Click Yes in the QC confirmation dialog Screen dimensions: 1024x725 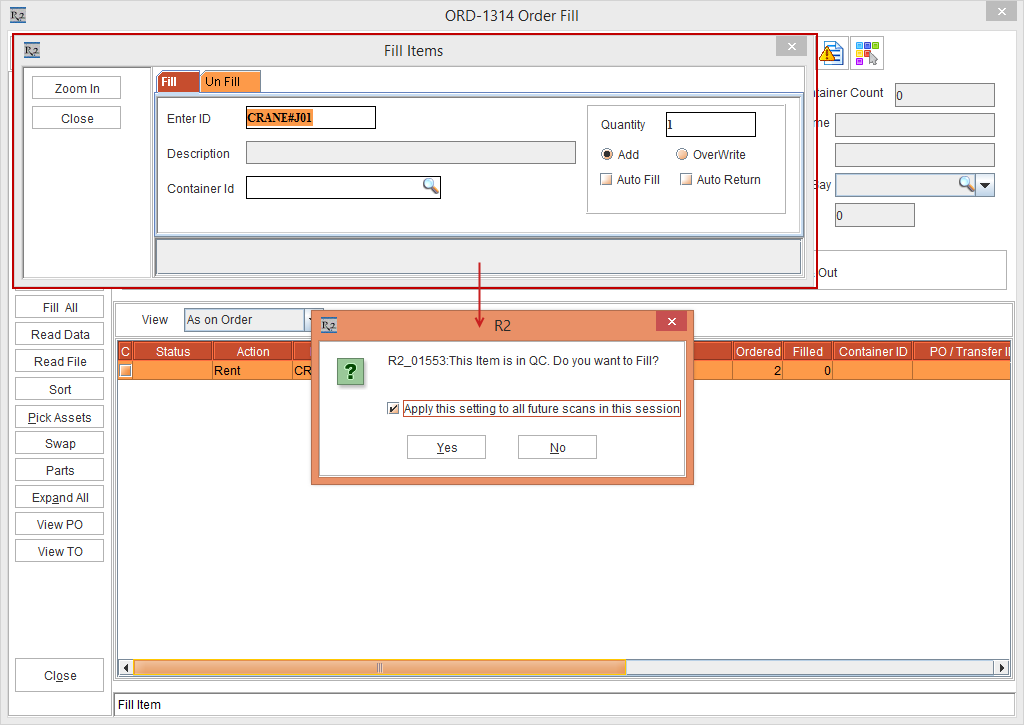(x=446, y=448)
